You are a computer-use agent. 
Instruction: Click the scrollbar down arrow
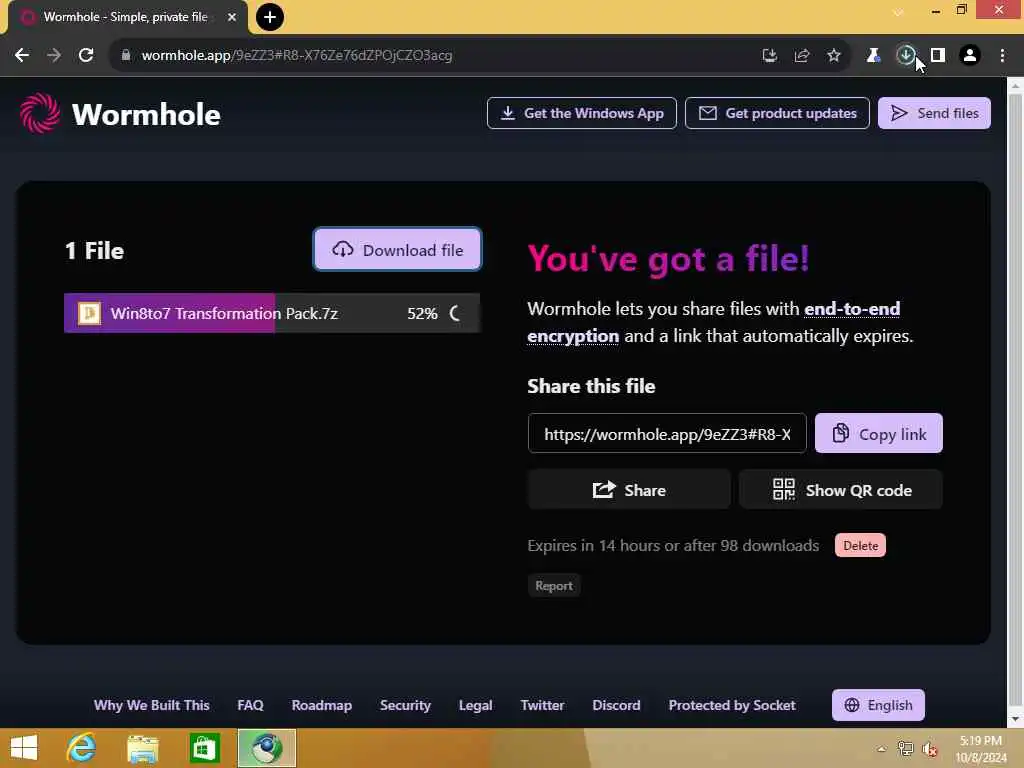pyautogui.click(x=1016, y=719)
